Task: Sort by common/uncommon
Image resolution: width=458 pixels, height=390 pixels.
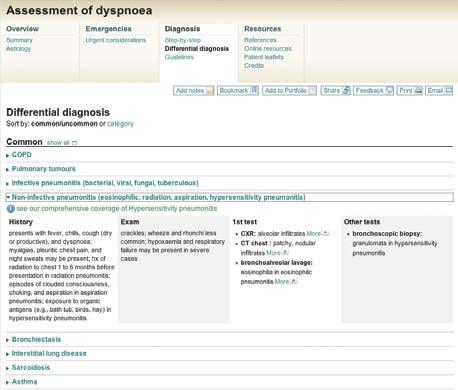Action: 64,124
